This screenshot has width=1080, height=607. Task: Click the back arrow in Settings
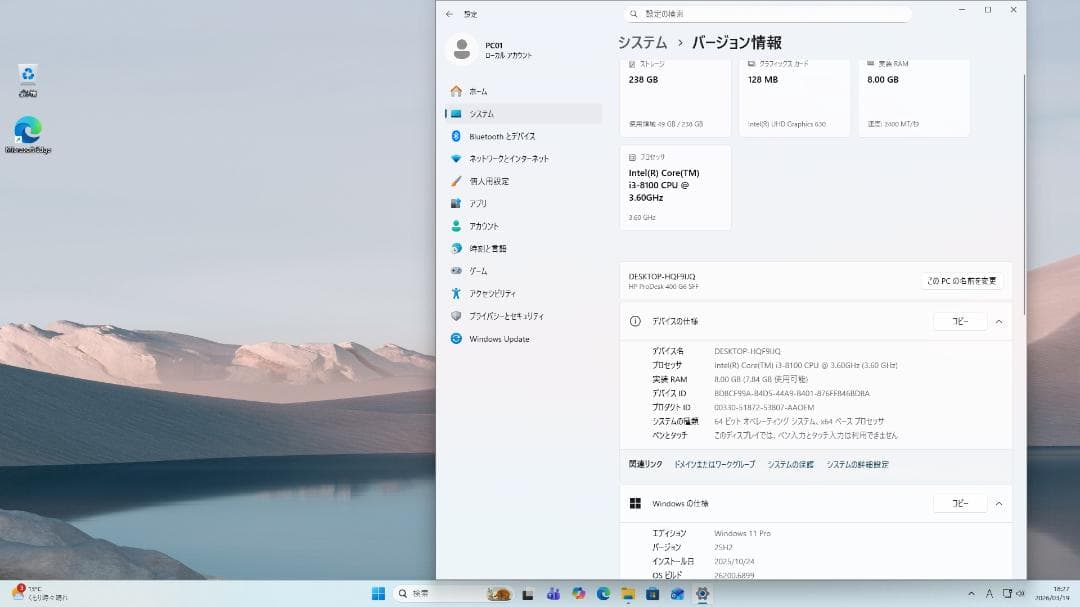[x=449, y=14]
